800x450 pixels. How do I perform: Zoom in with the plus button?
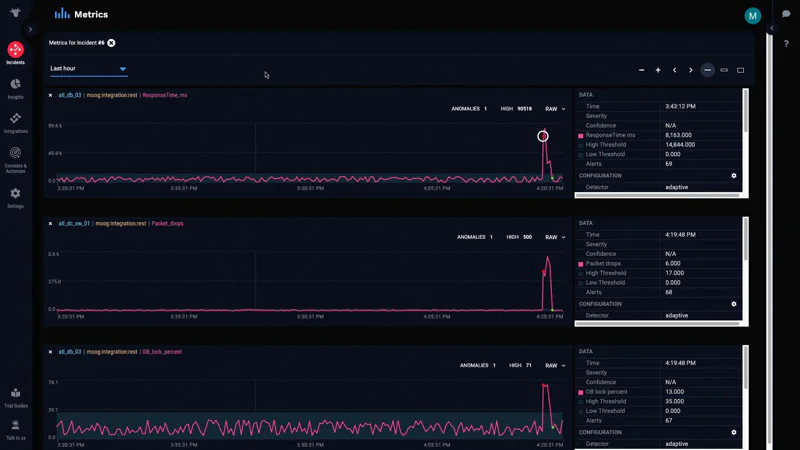658,70
